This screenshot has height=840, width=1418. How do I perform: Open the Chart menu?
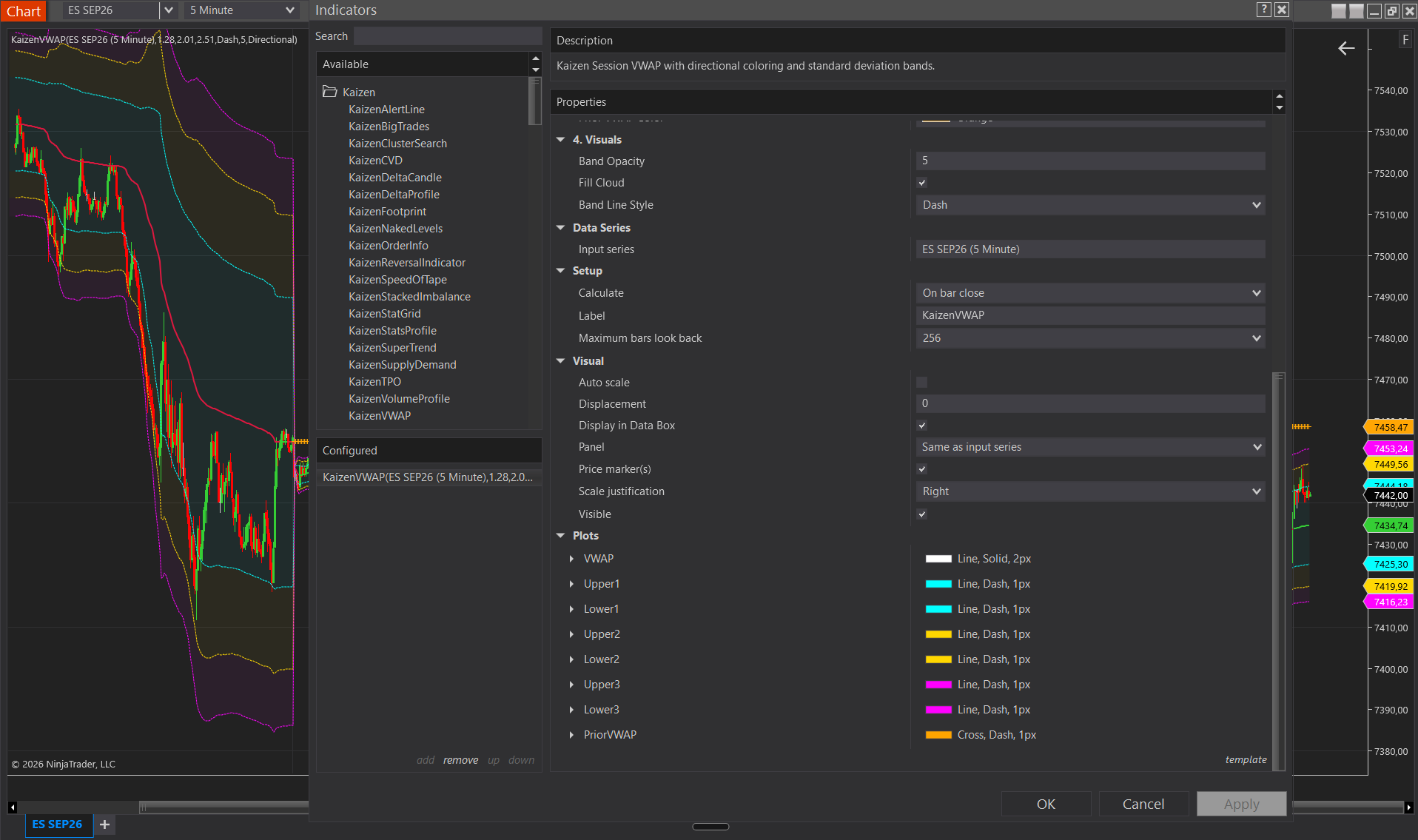(x=24, y=11)
